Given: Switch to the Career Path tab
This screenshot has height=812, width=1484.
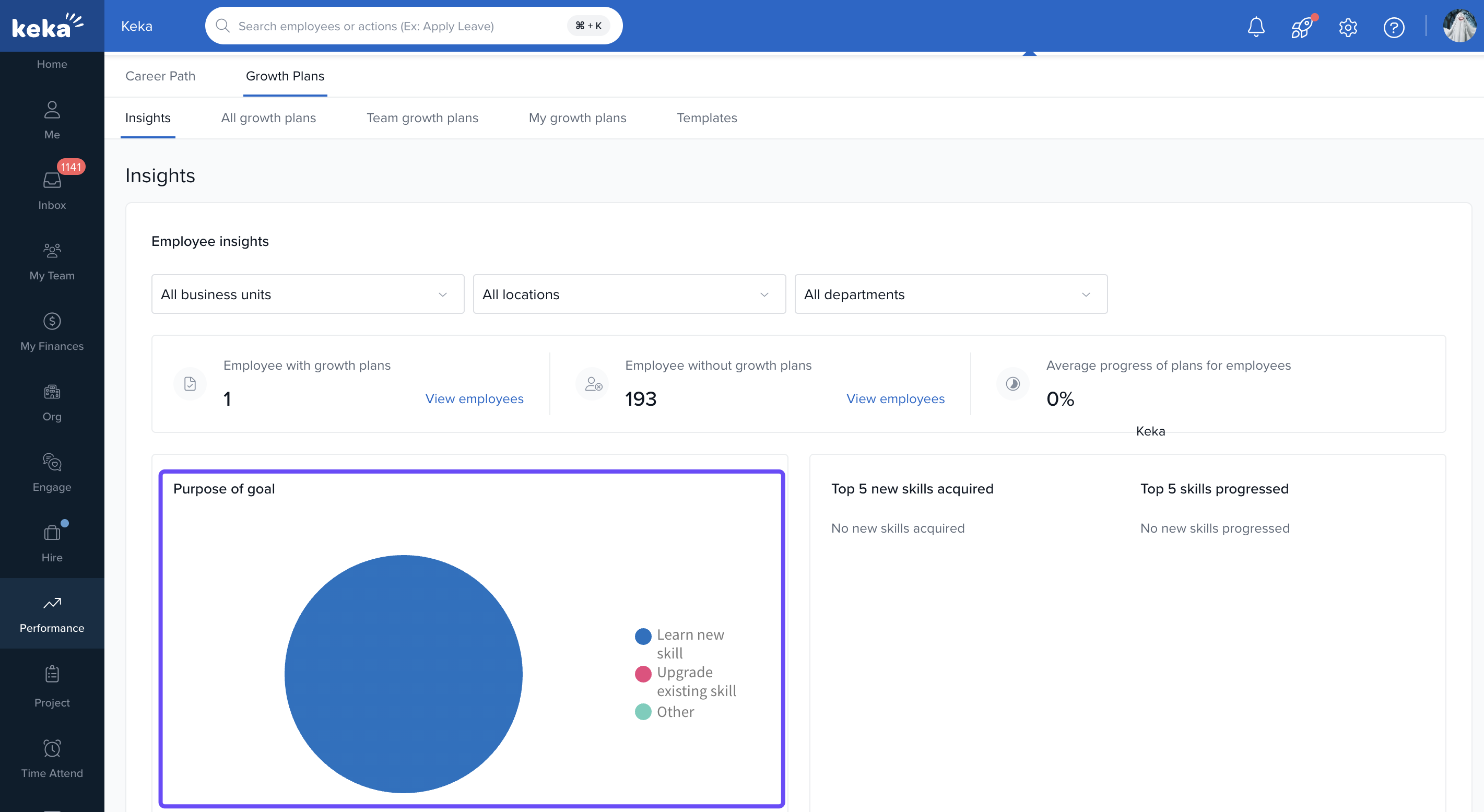Looking at the screenshot, I should pos(160,76).
